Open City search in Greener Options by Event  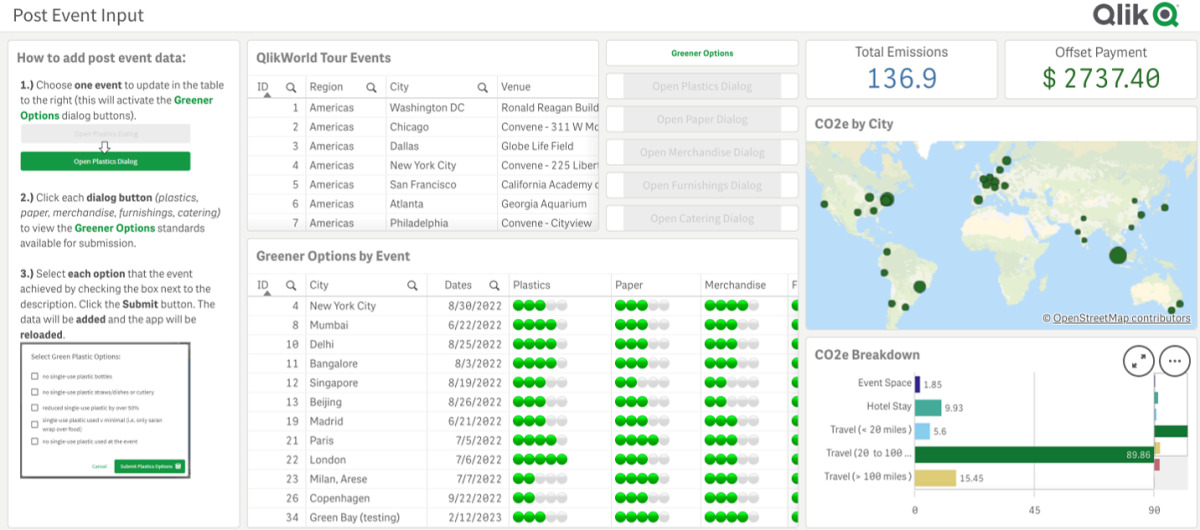[412, 286]
